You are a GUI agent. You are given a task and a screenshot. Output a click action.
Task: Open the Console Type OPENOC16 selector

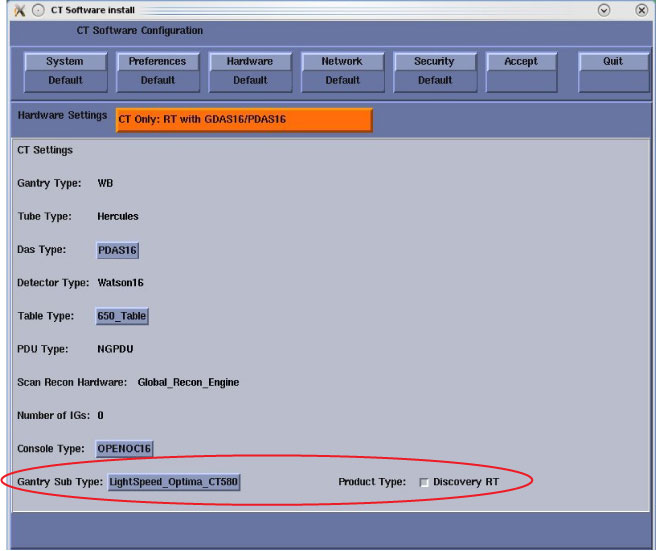point(124,448)
